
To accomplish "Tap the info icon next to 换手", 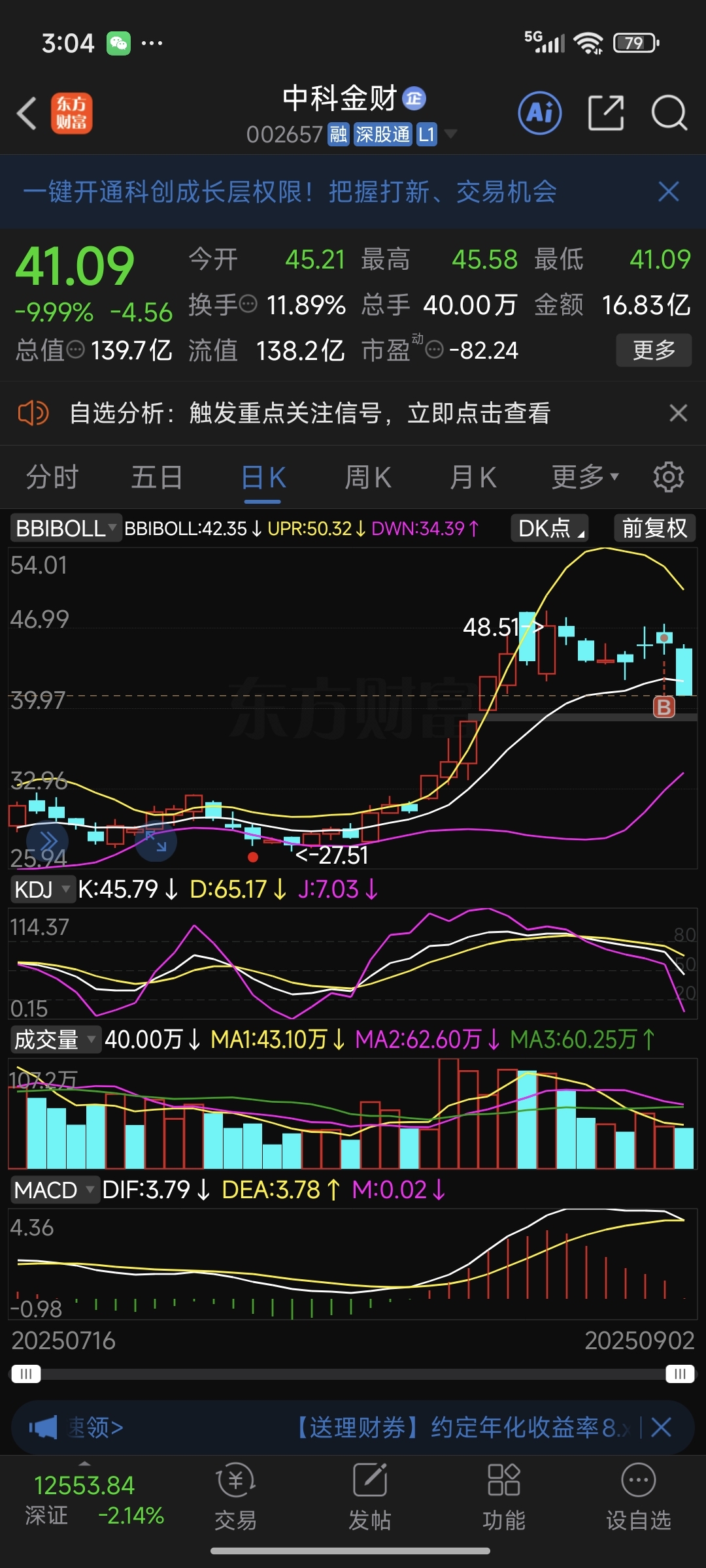I will click(248, 304).
